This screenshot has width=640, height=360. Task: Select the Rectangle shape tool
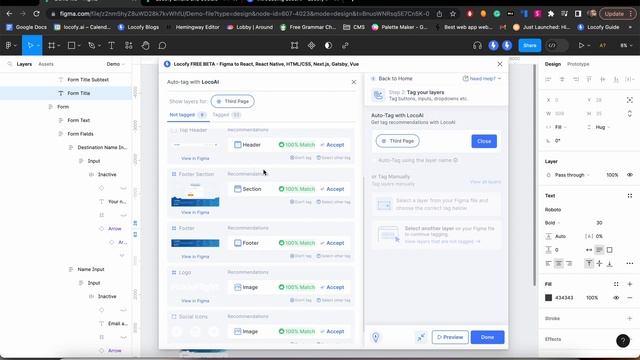click(71, 46)
